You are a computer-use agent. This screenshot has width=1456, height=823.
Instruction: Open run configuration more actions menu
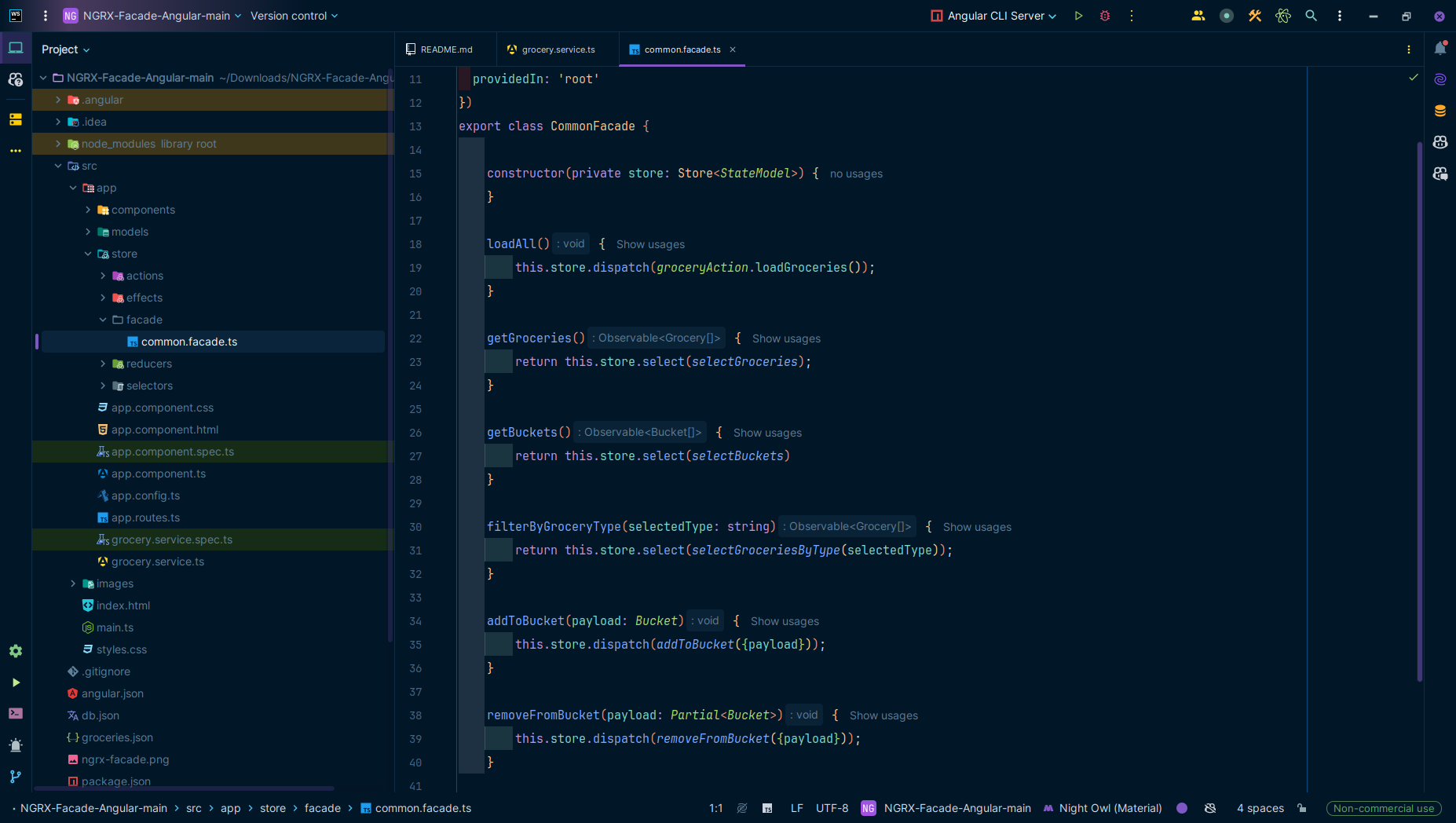click(1132, 16)
